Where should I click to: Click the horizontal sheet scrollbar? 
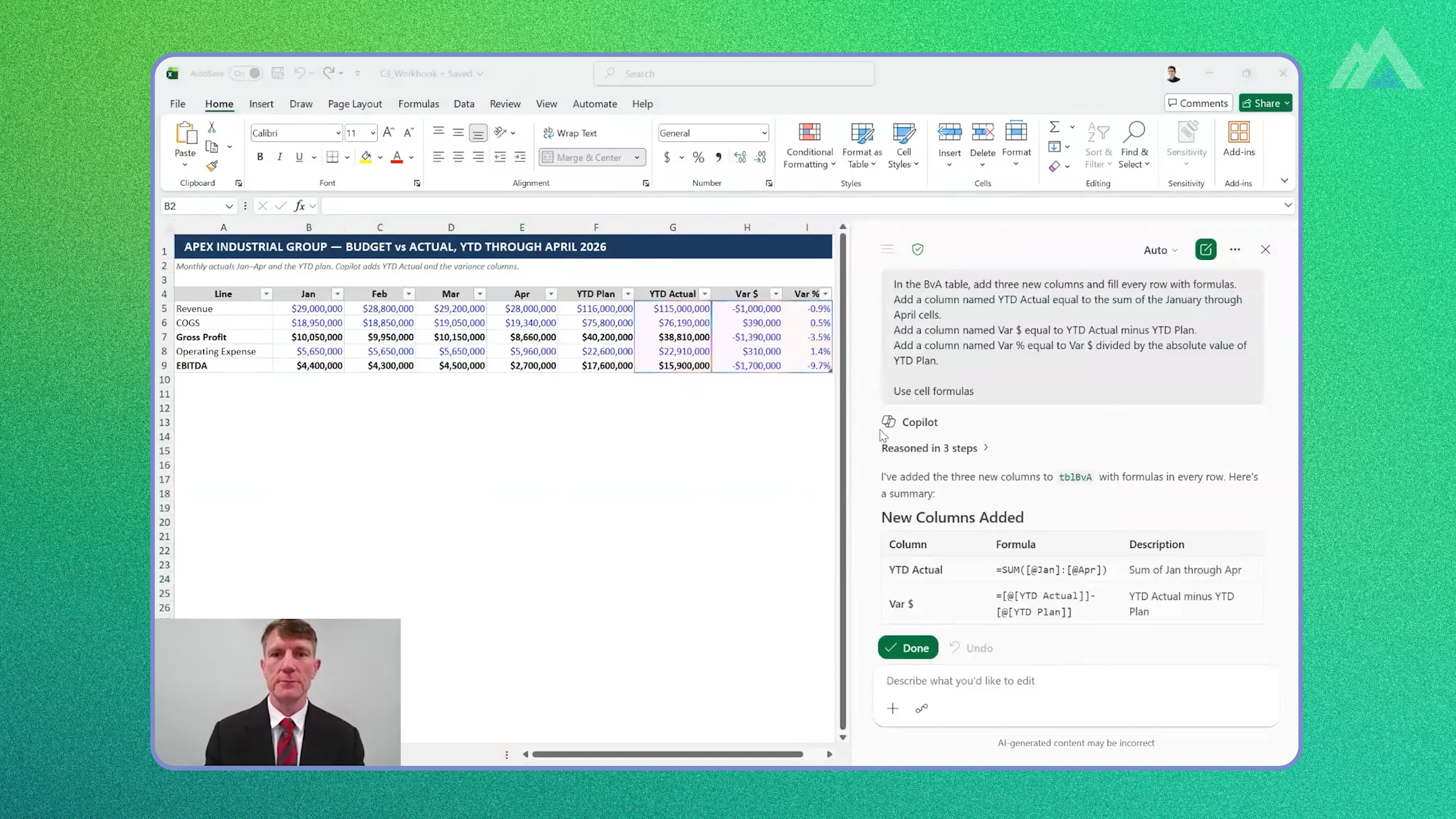coord(667,754)
